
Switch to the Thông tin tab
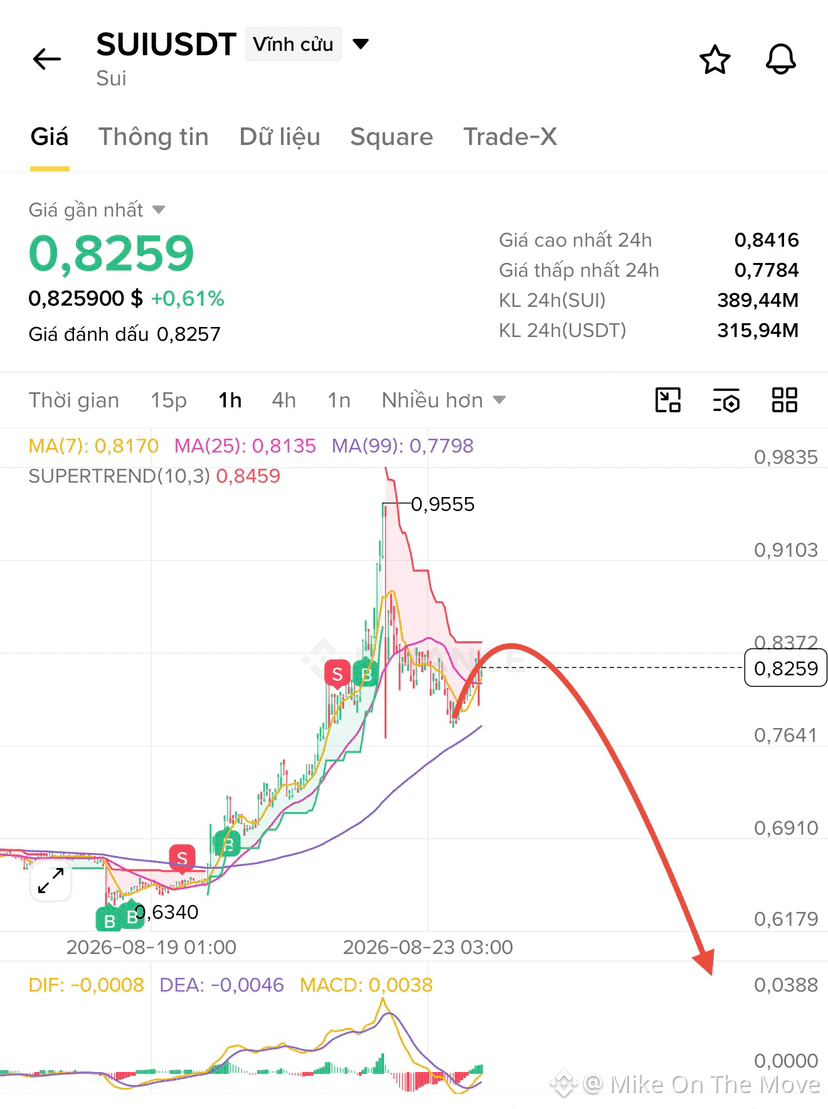pyautogui.click(x=153, y=137)
